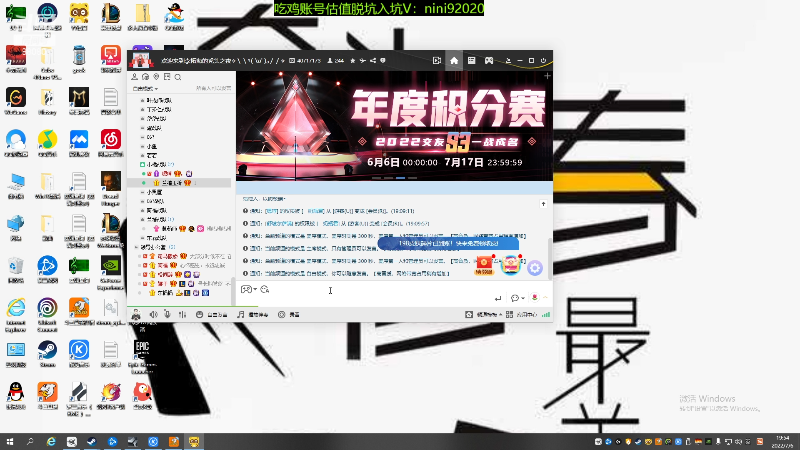The image size is (800, 450).
Task: Click the taskbar search magnifier
Action: (x=30, y=442)
